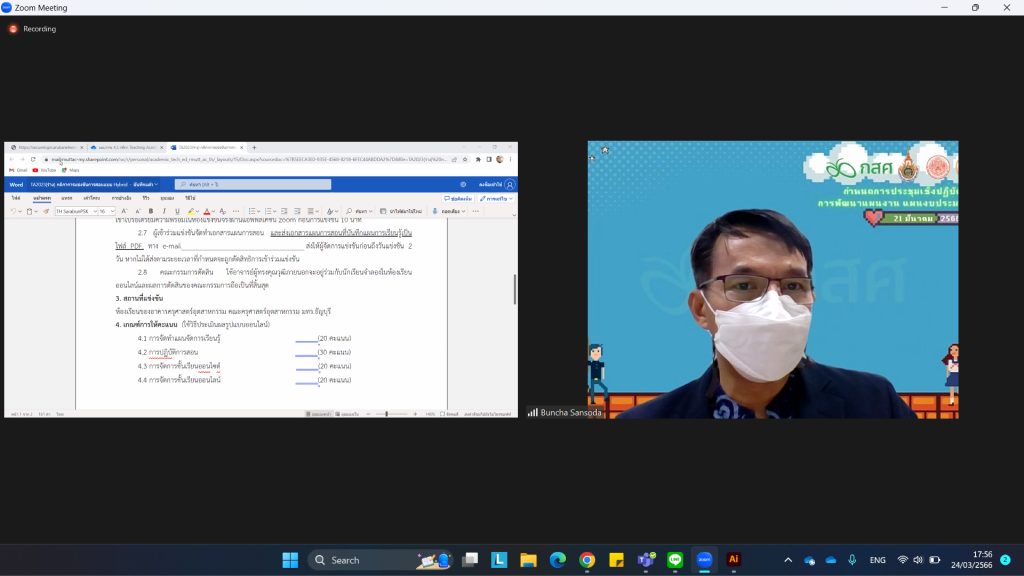Click the Word app logo in the shared screen
The height and width of the screenshot is (576, 1024).
(16, 185)
